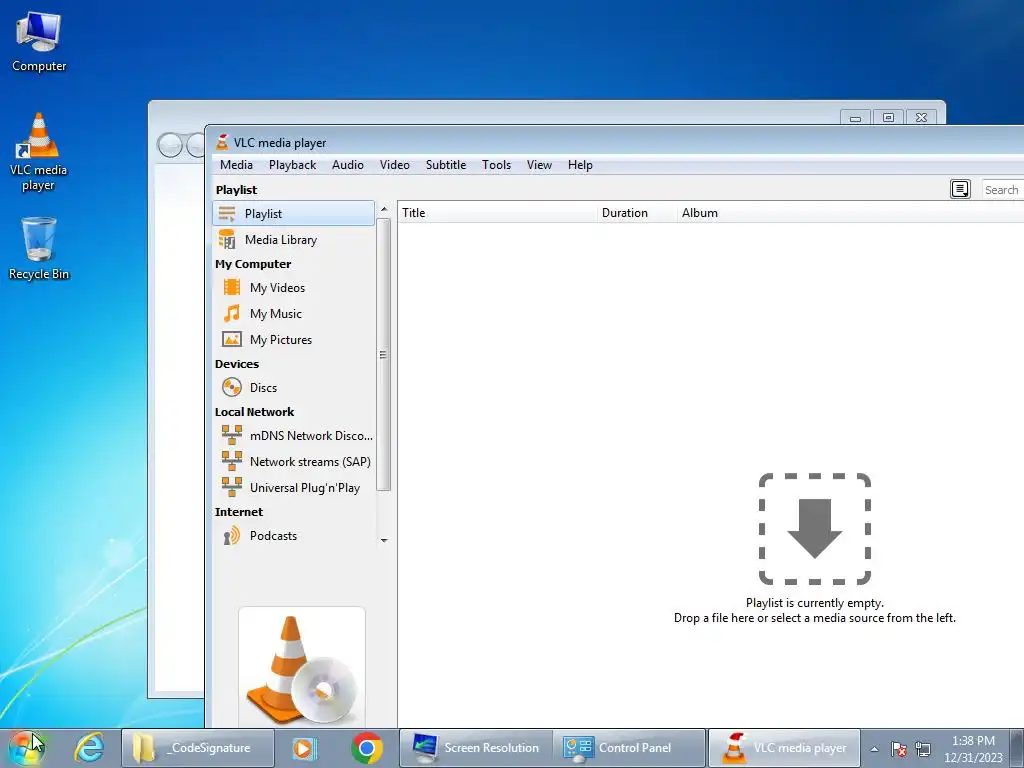Select the Media Library icon

click(x=227, y=240)
